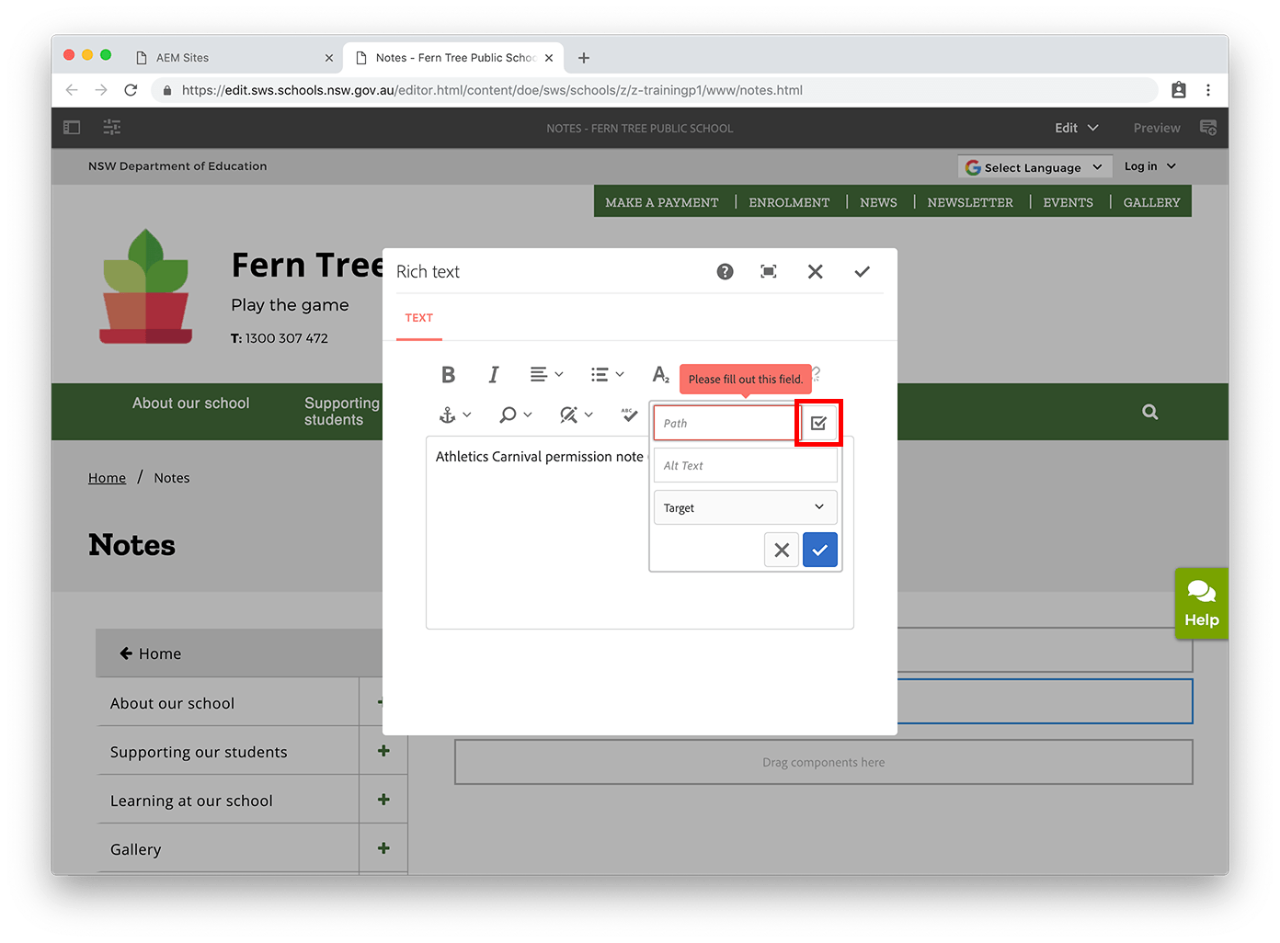Viewport: 1280px width, 943px height.
Task: Open the EVENTS link
Action: click(1068, 202)
